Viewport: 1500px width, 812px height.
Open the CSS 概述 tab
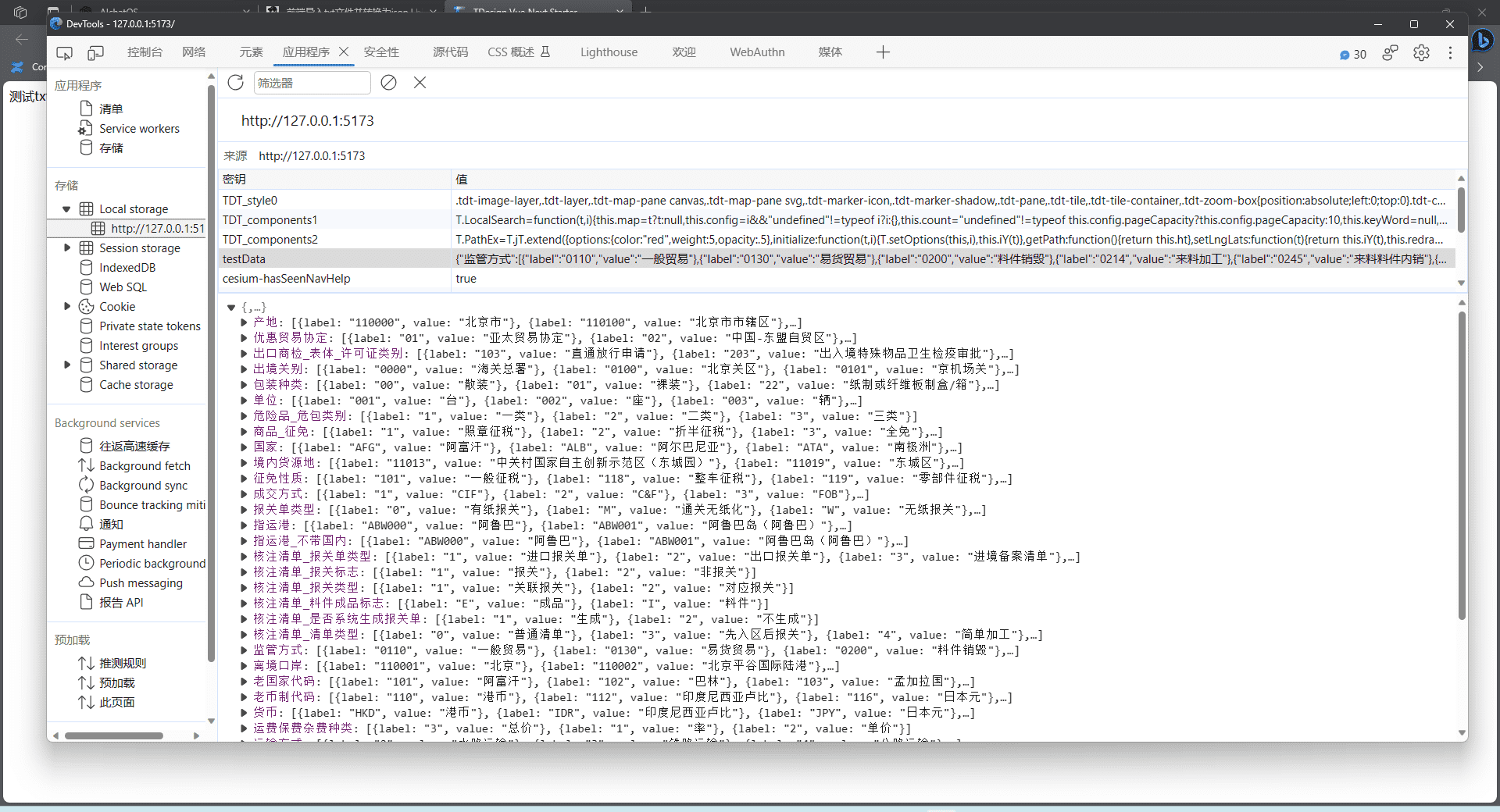pyautogui.click(x=519, y=52)
